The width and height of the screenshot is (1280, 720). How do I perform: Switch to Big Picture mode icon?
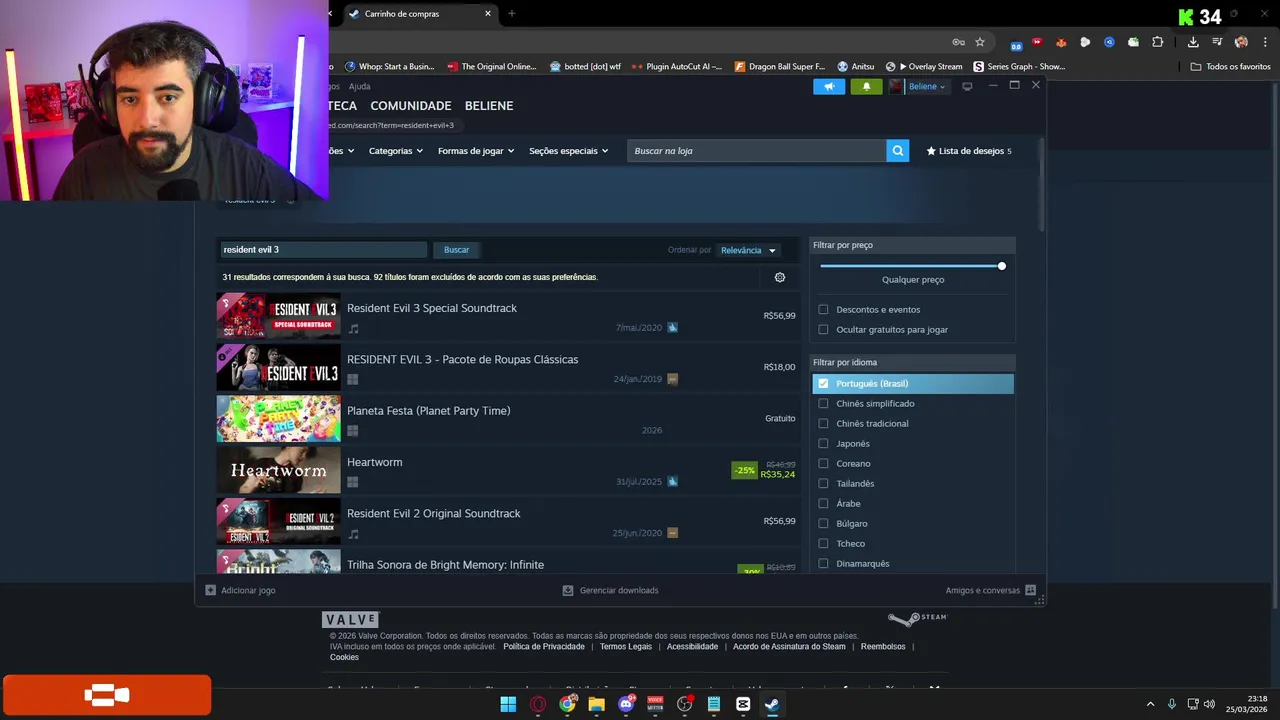click(967, 87)
